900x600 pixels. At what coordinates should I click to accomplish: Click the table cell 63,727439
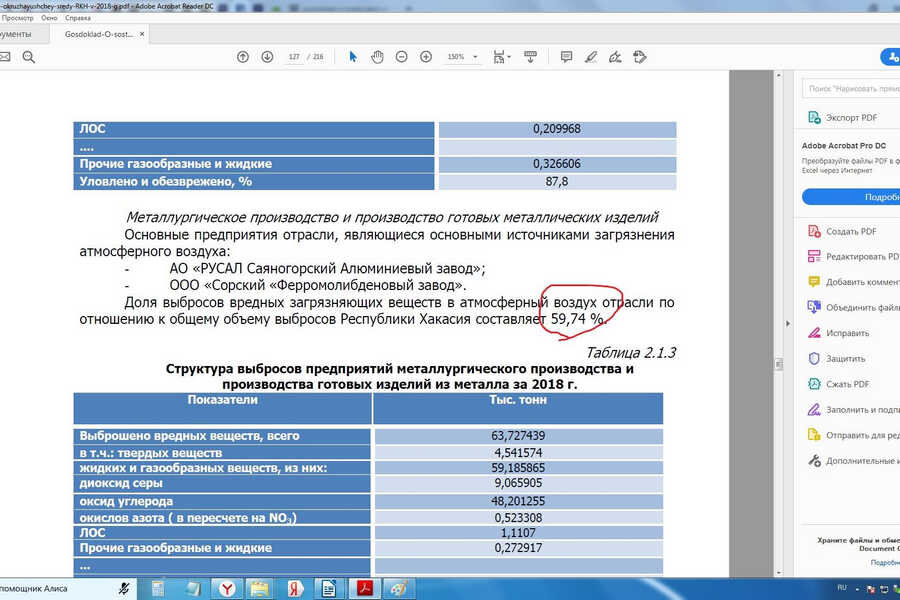[518, 436]
